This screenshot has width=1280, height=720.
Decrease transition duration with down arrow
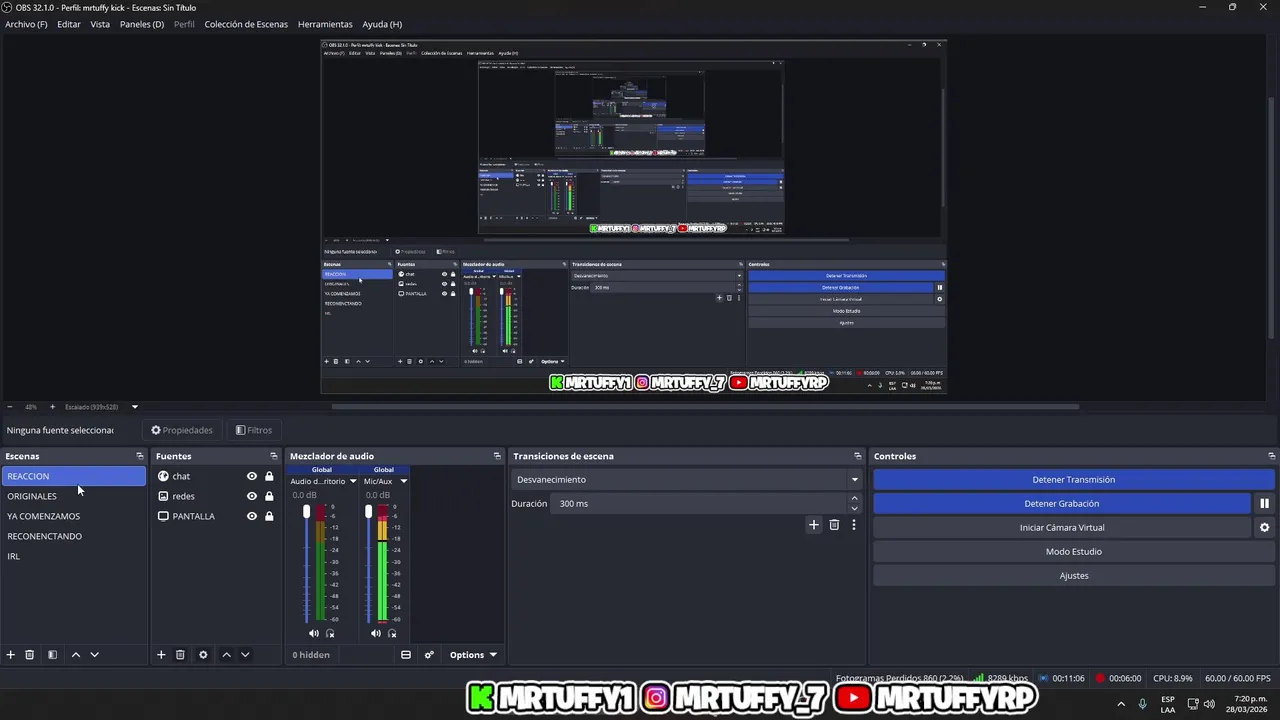tap(855, 508)
